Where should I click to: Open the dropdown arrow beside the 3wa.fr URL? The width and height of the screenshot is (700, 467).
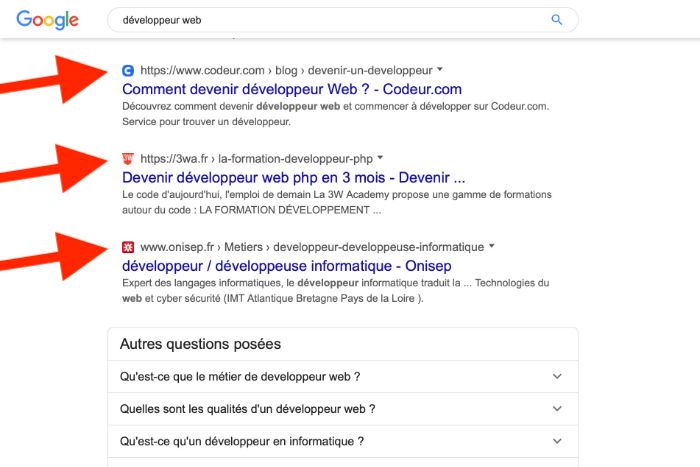coord(380,158)
